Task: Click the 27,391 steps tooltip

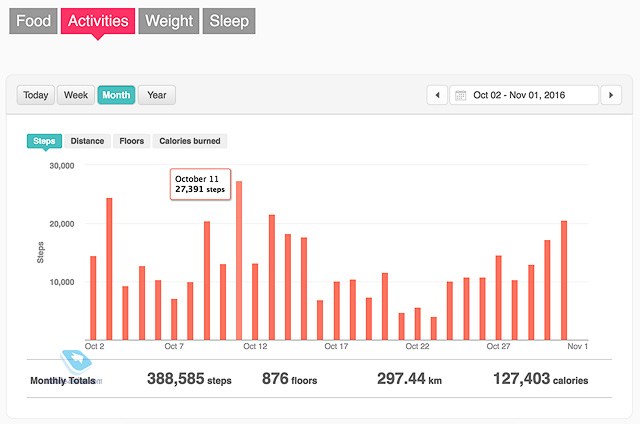Action: [x=200, y=184]
